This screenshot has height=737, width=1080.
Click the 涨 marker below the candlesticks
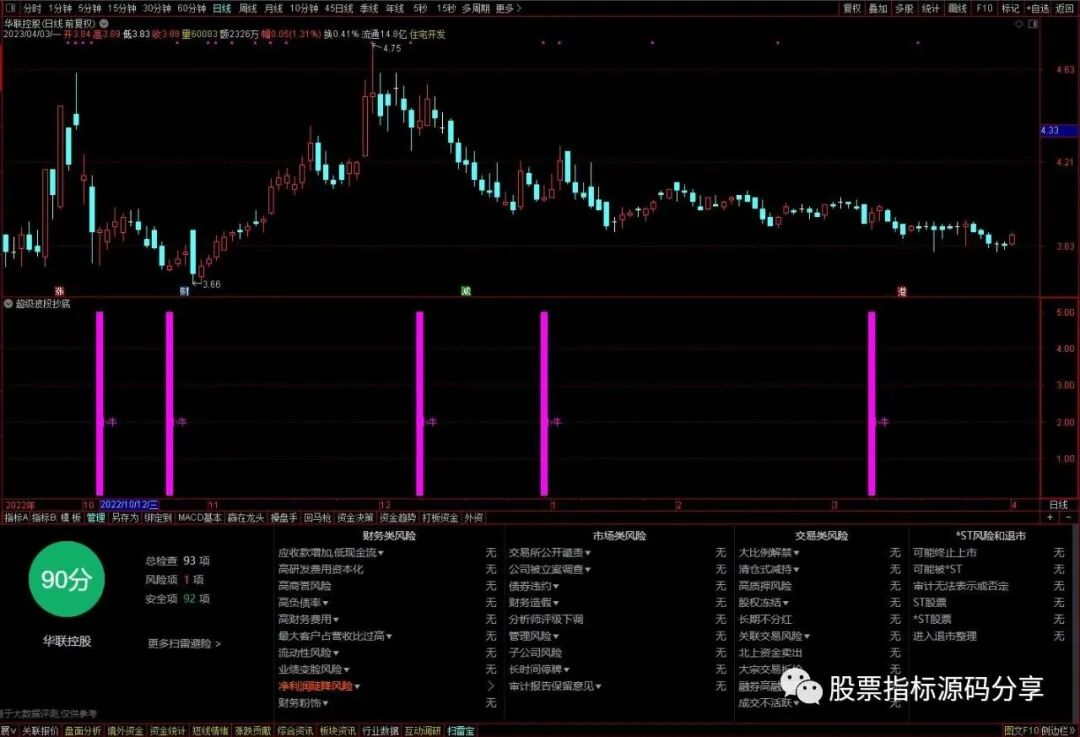coord(59,291)
